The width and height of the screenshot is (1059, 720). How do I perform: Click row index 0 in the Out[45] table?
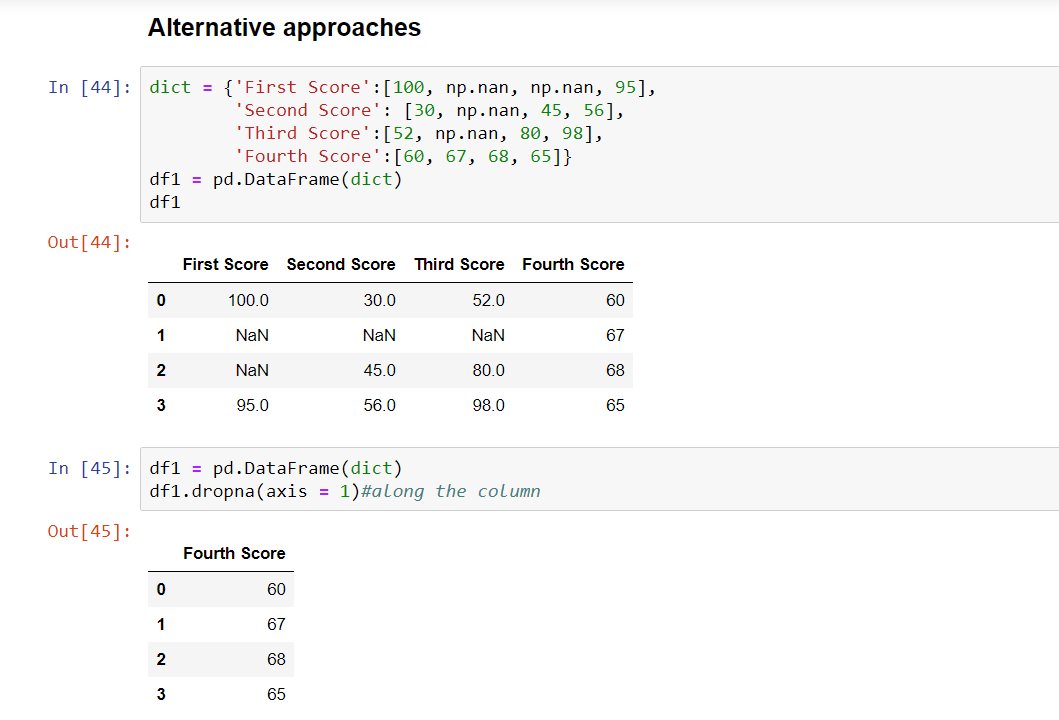click(161, 589)
